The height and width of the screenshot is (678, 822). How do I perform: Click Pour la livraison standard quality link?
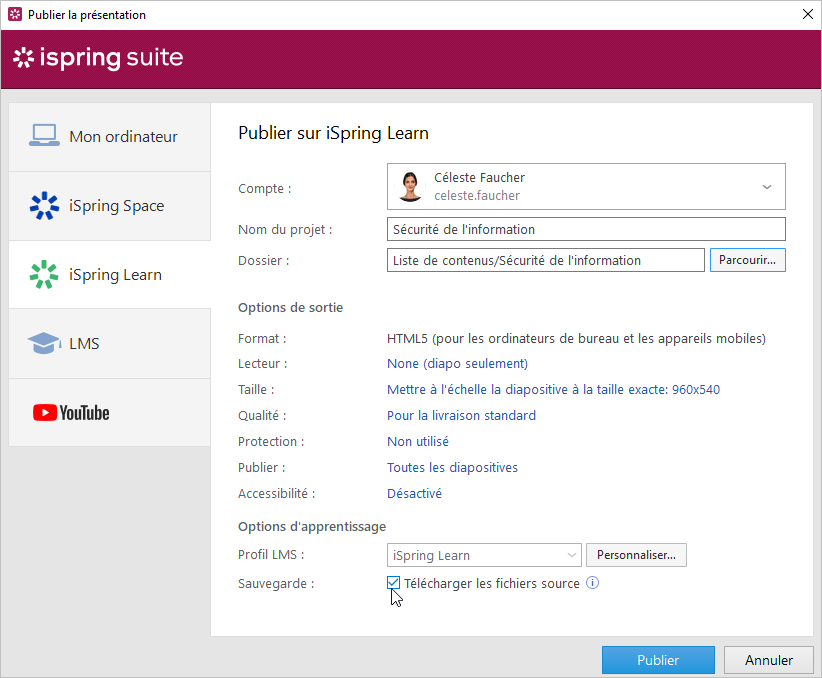click(x=461, y=416)
